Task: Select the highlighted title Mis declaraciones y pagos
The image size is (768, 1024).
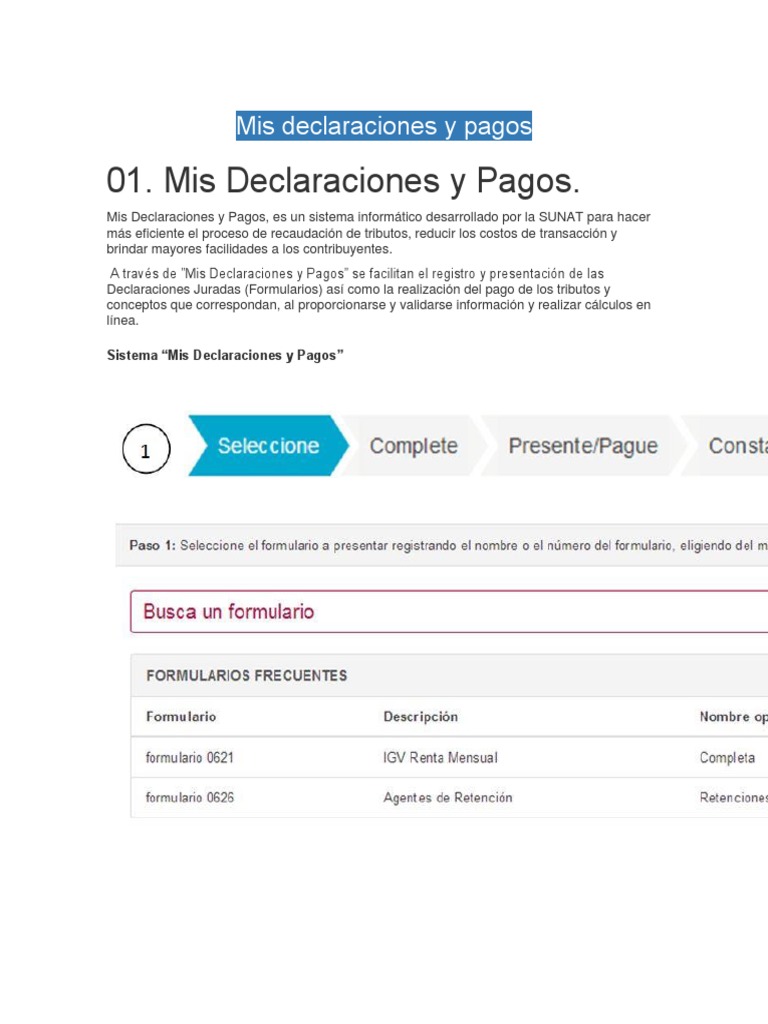Action: pyautogui.click(x=384, y=125)
